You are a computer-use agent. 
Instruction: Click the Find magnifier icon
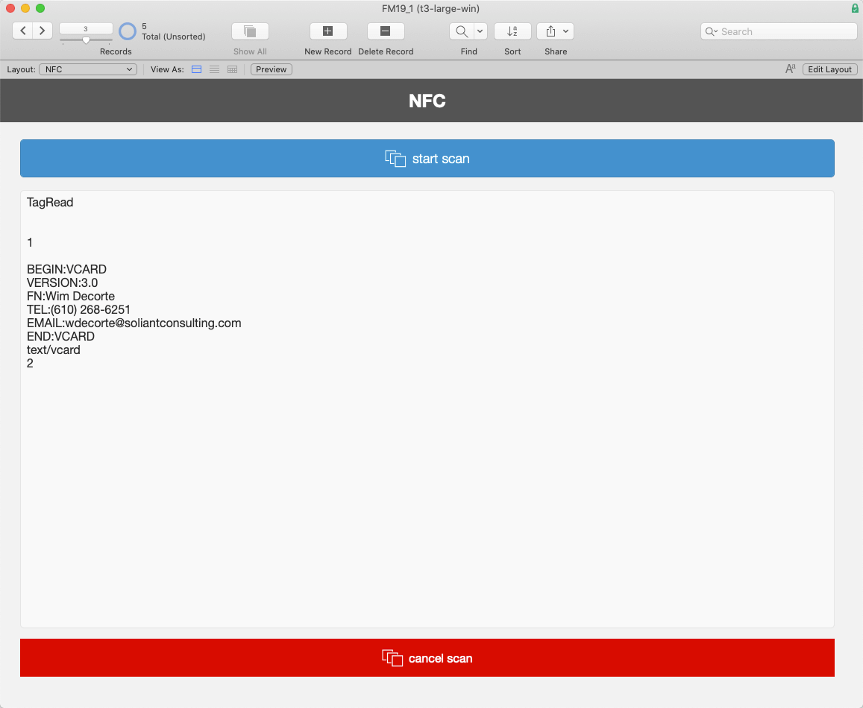pyautogui.click(x=462, y=31)
